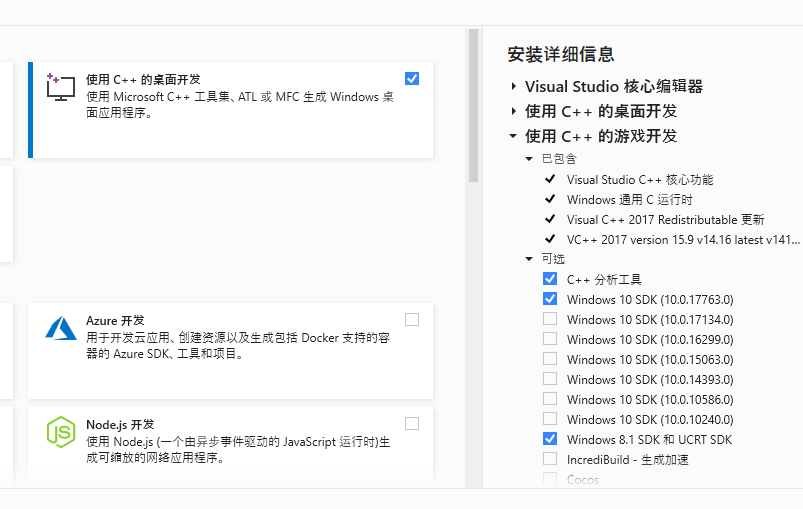Screen dimensions: 803x509
Task: Collapse 使用 C++ 的游戏开发 details node
Action: [513, 136]
